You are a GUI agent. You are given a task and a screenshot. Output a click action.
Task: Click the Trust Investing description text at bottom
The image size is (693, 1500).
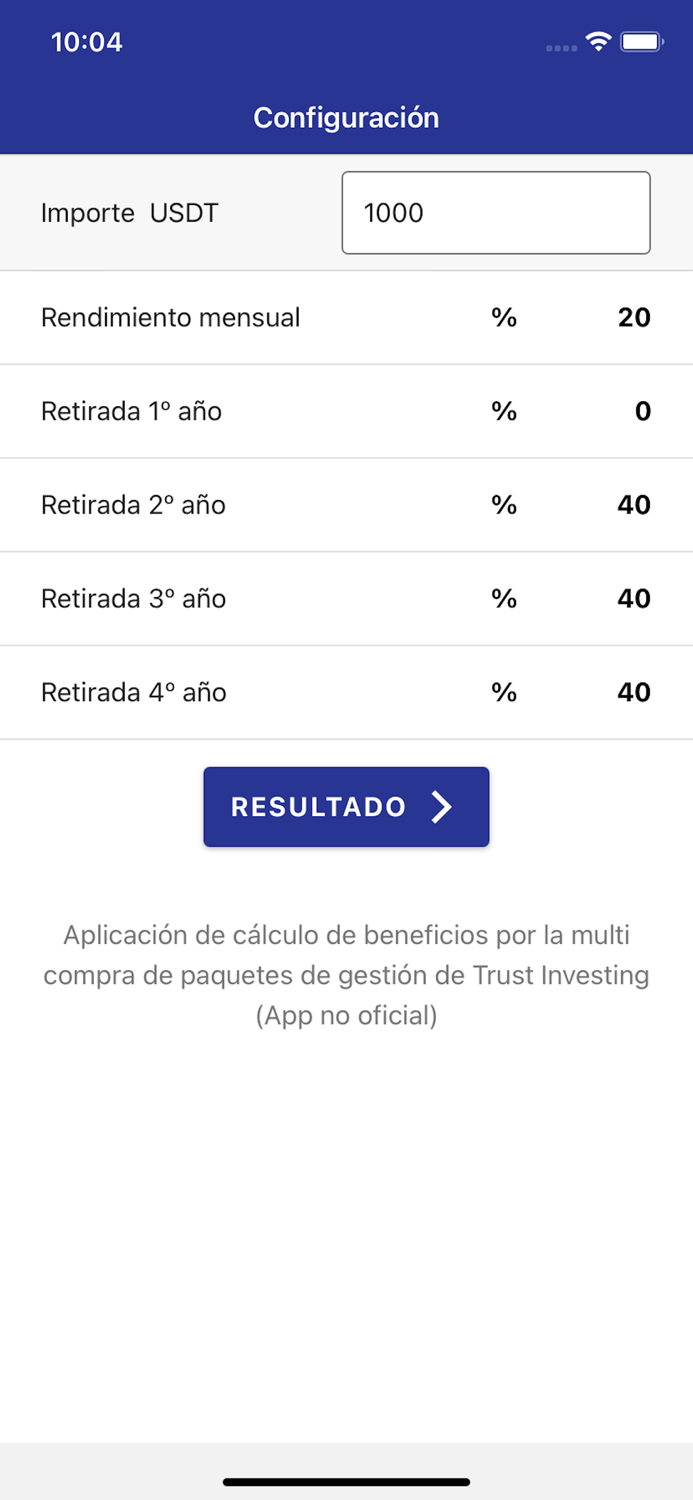346,975
